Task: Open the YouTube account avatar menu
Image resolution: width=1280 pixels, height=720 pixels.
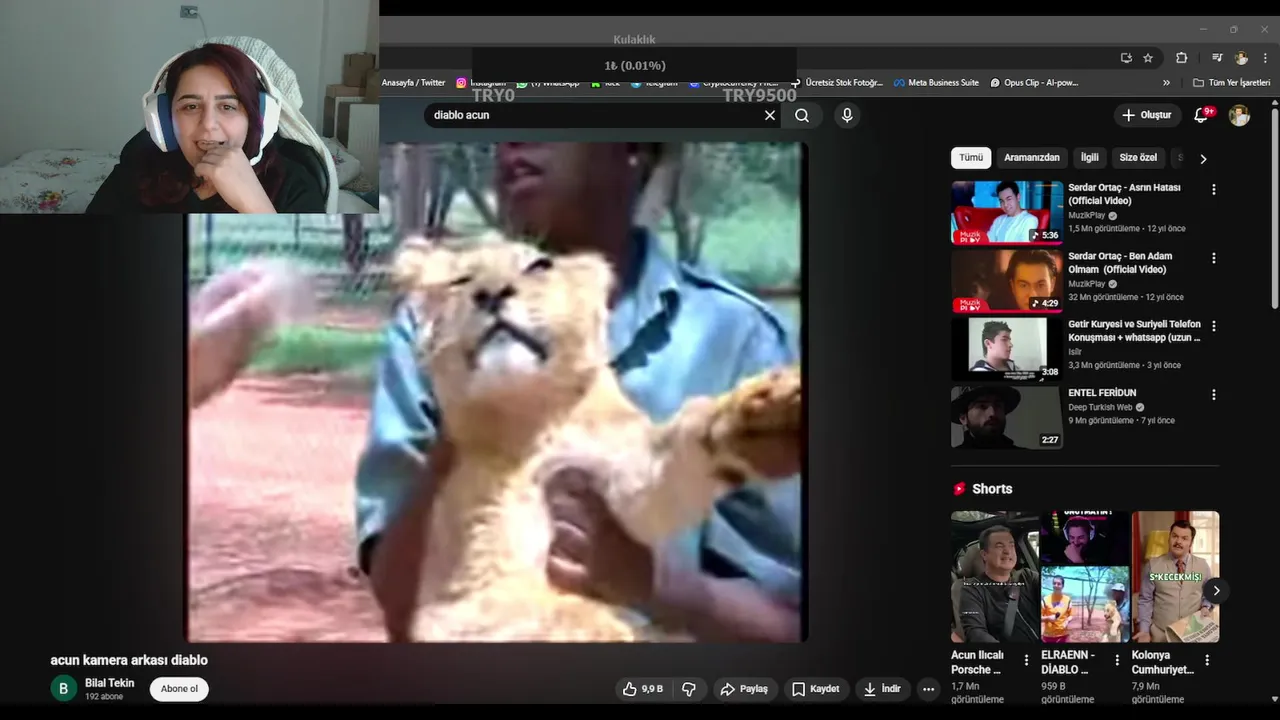Action: coord(1239,115)
